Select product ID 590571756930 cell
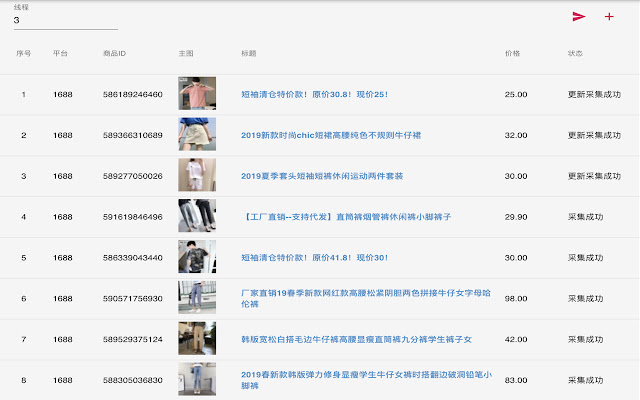This screenshot has width=640, height=400. pyautogui.click(x=133, y=298)
